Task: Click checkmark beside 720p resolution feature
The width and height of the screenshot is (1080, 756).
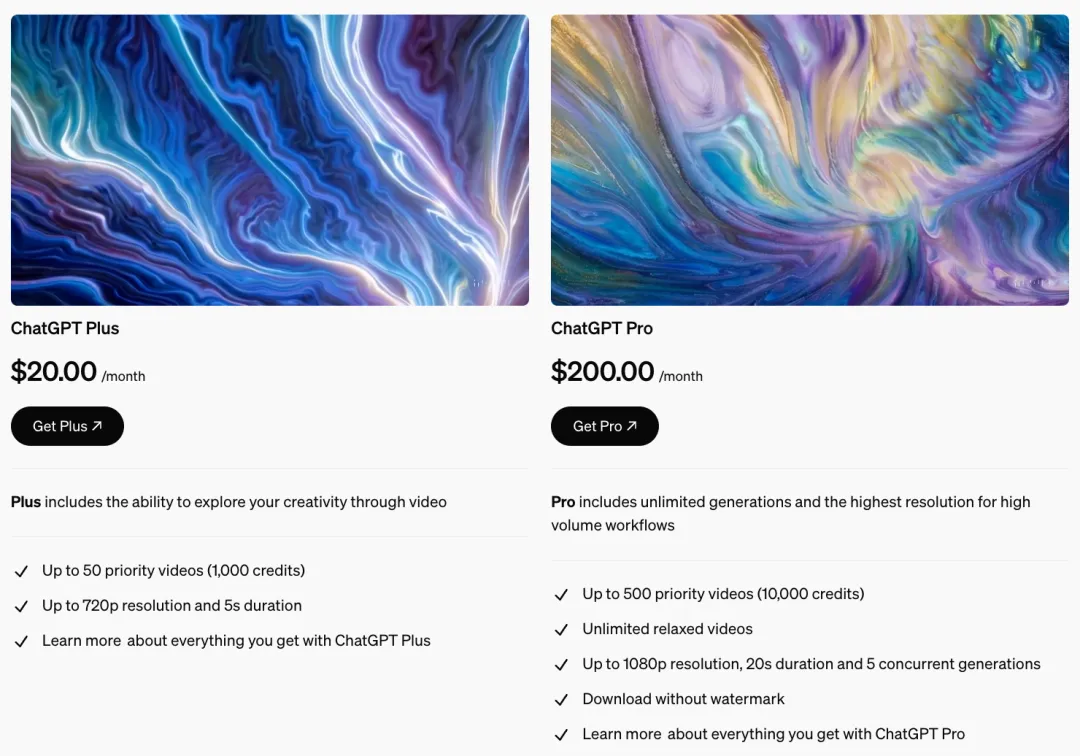Action: pyautogui.click(x=21, y=607)
